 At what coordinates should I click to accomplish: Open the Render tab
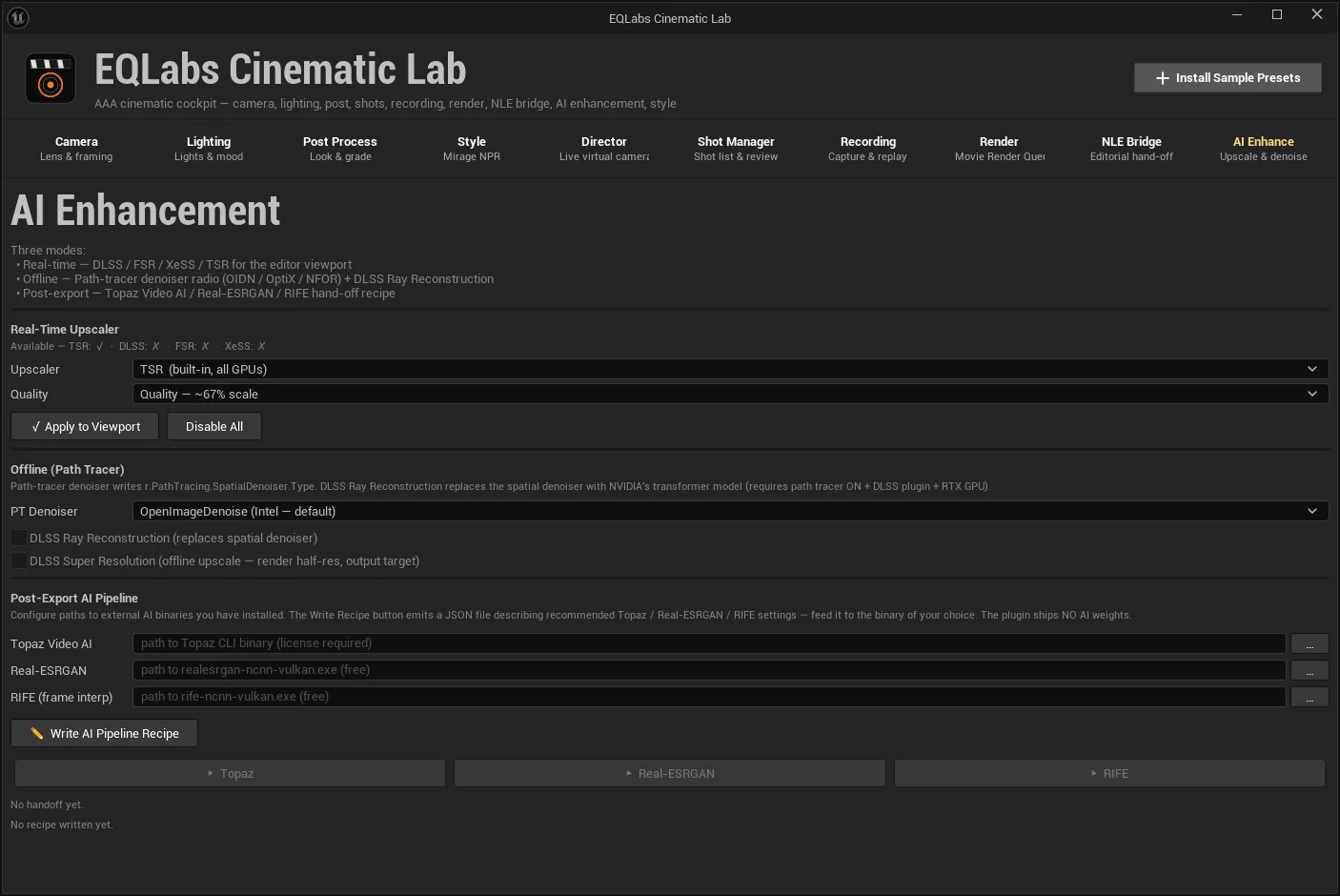[x=999, y=149]
